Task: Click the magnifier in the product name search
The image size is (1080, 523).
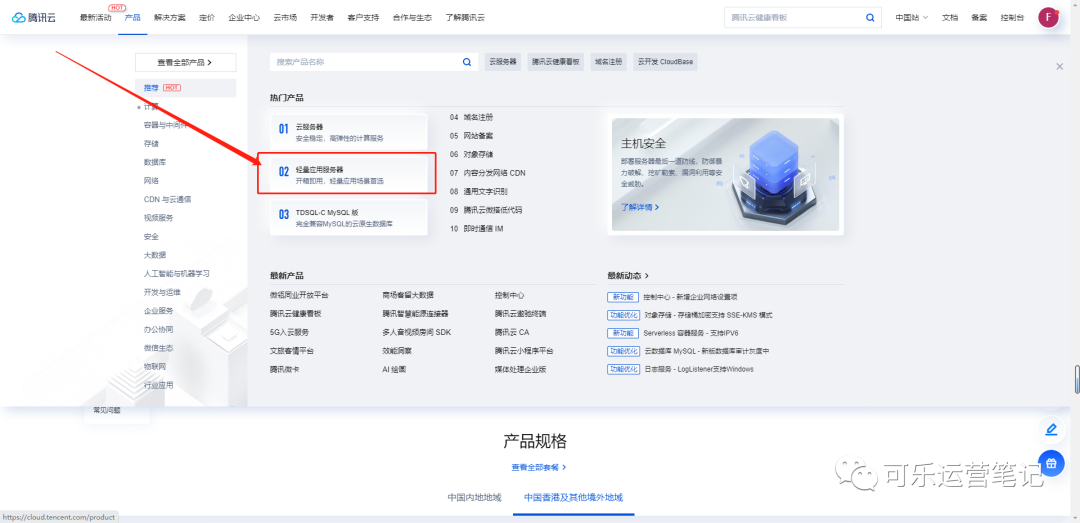Action: coord(467,62)
